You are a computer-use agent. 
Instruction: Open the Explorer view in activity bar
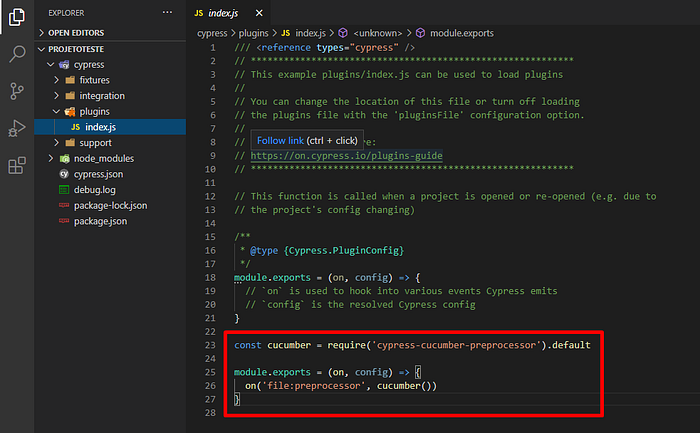(x=17, y=17)
